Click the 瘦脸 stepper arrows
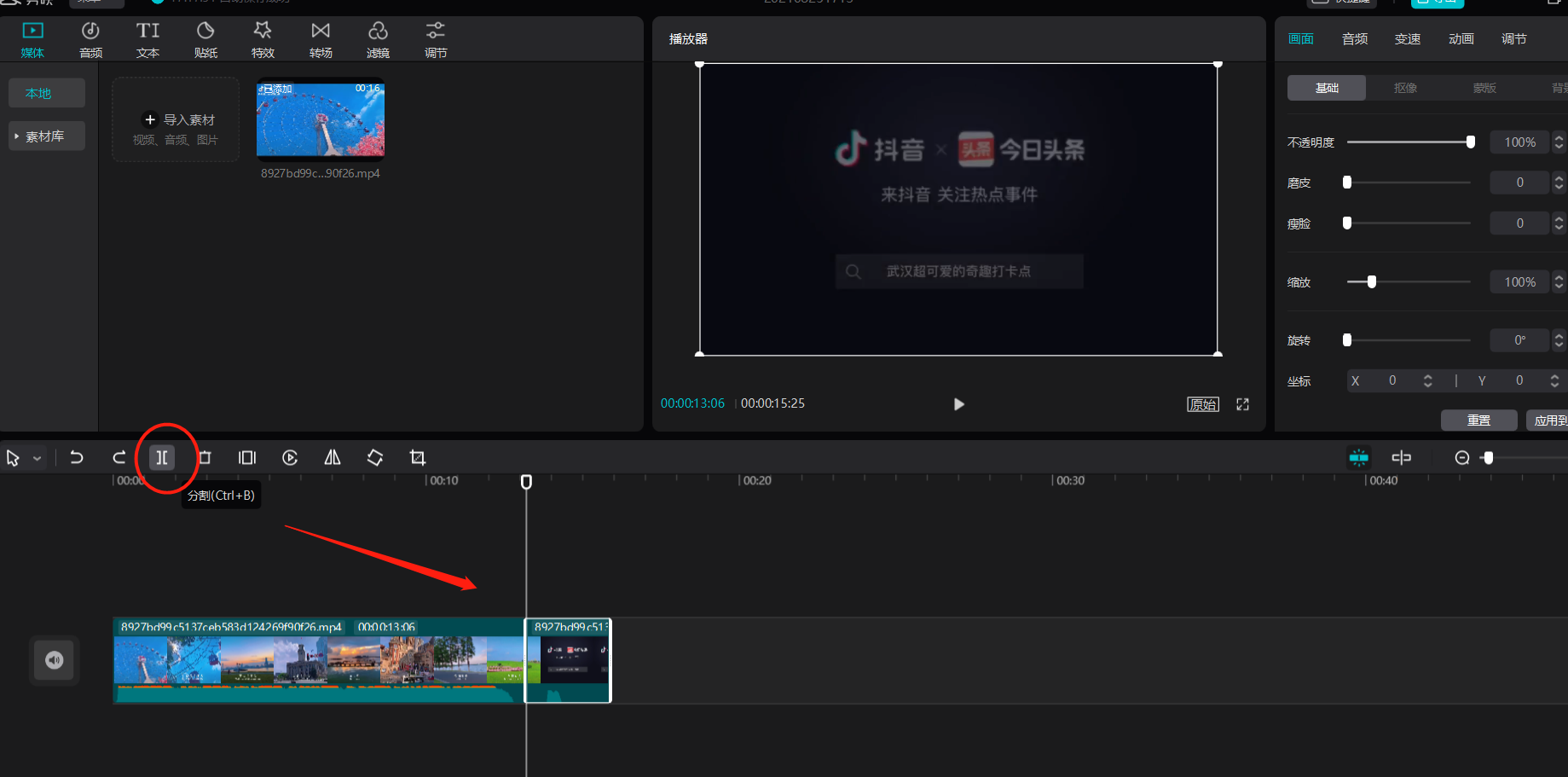1568x777 pixels. (1559, 223)
